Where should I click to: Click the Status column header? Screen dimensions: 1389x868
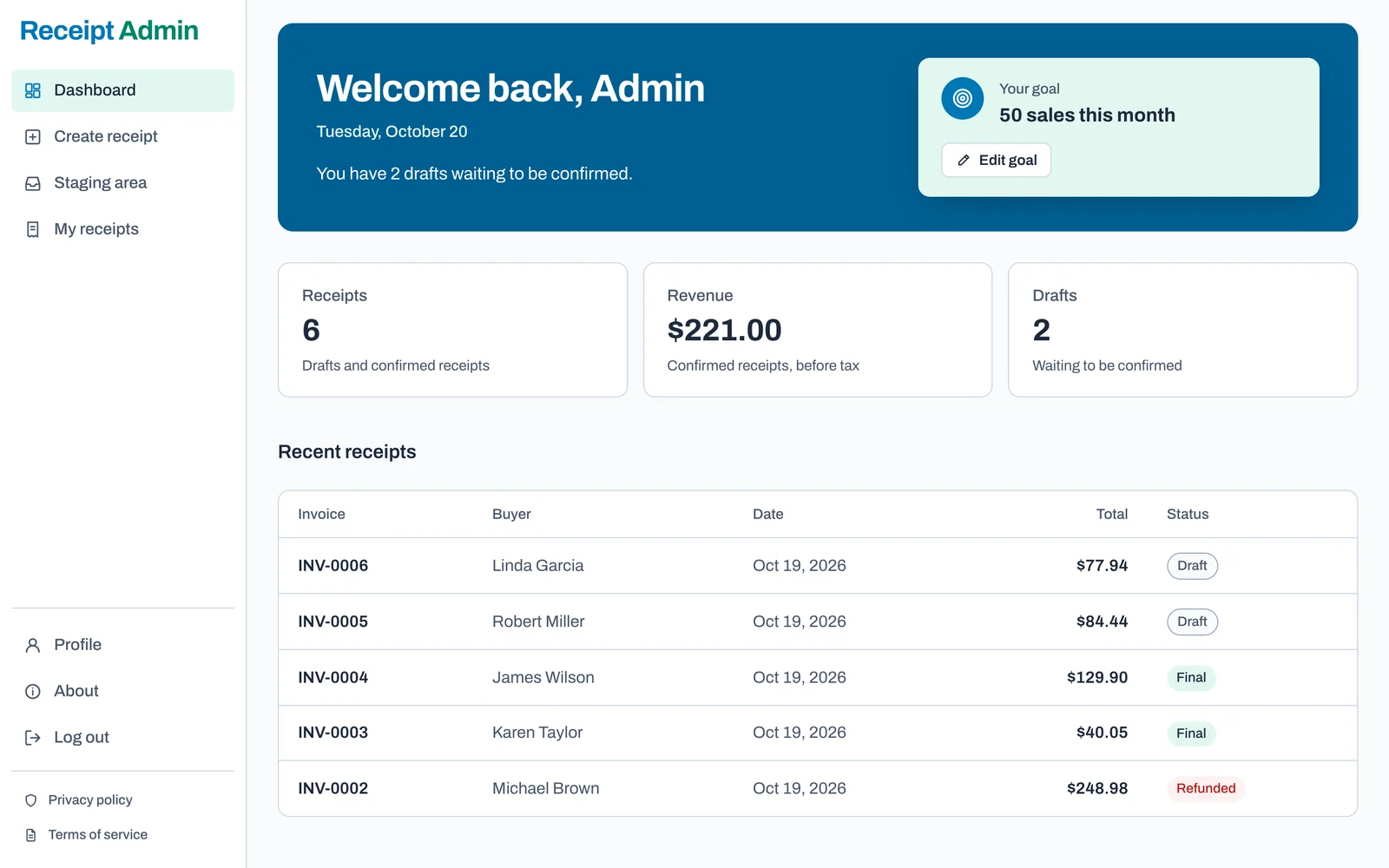coord(1188,515)
